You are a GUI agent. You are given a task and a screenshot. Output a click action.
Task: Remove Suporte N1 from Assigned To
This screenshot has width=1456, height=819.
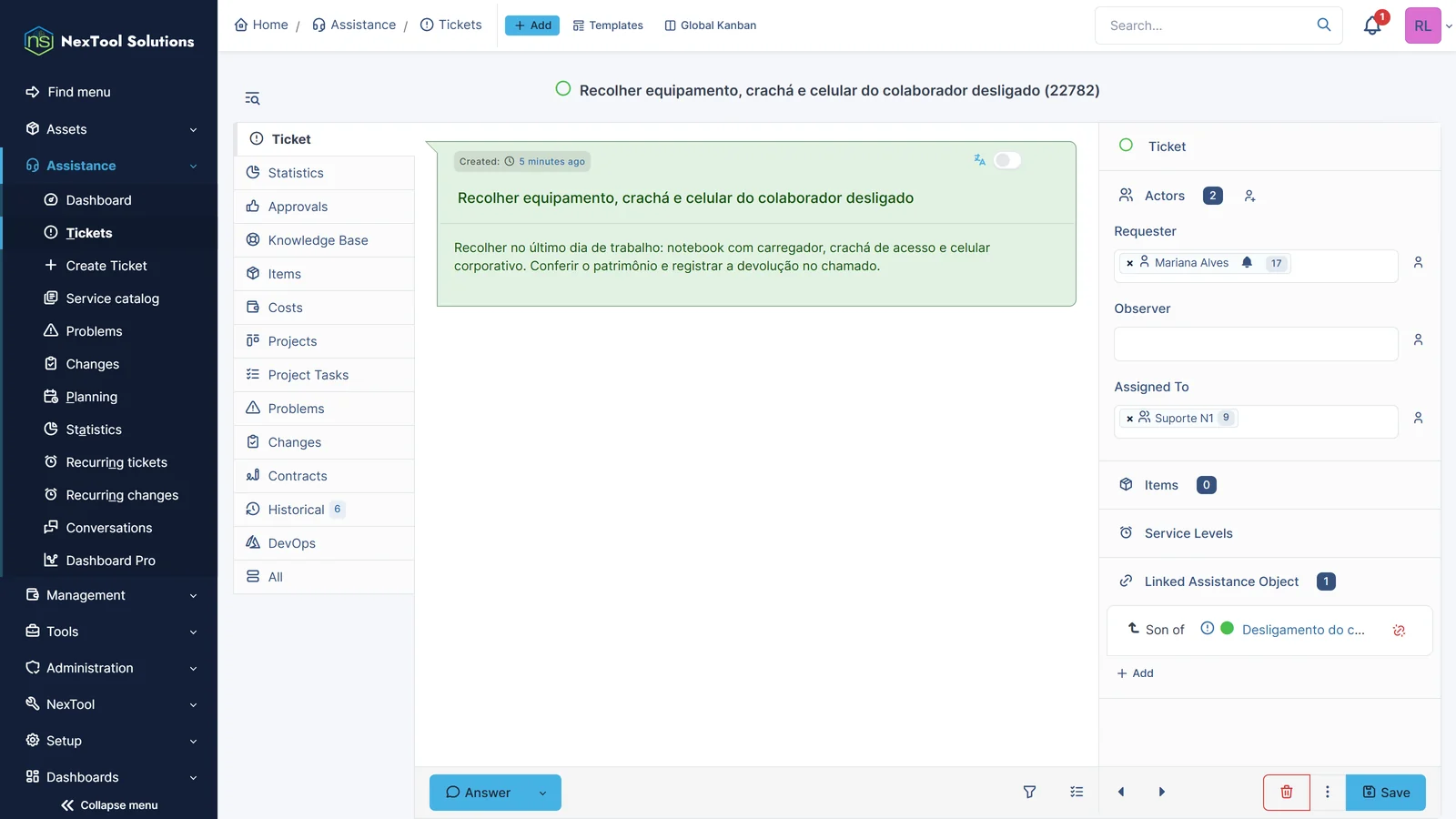(1130, 419)
